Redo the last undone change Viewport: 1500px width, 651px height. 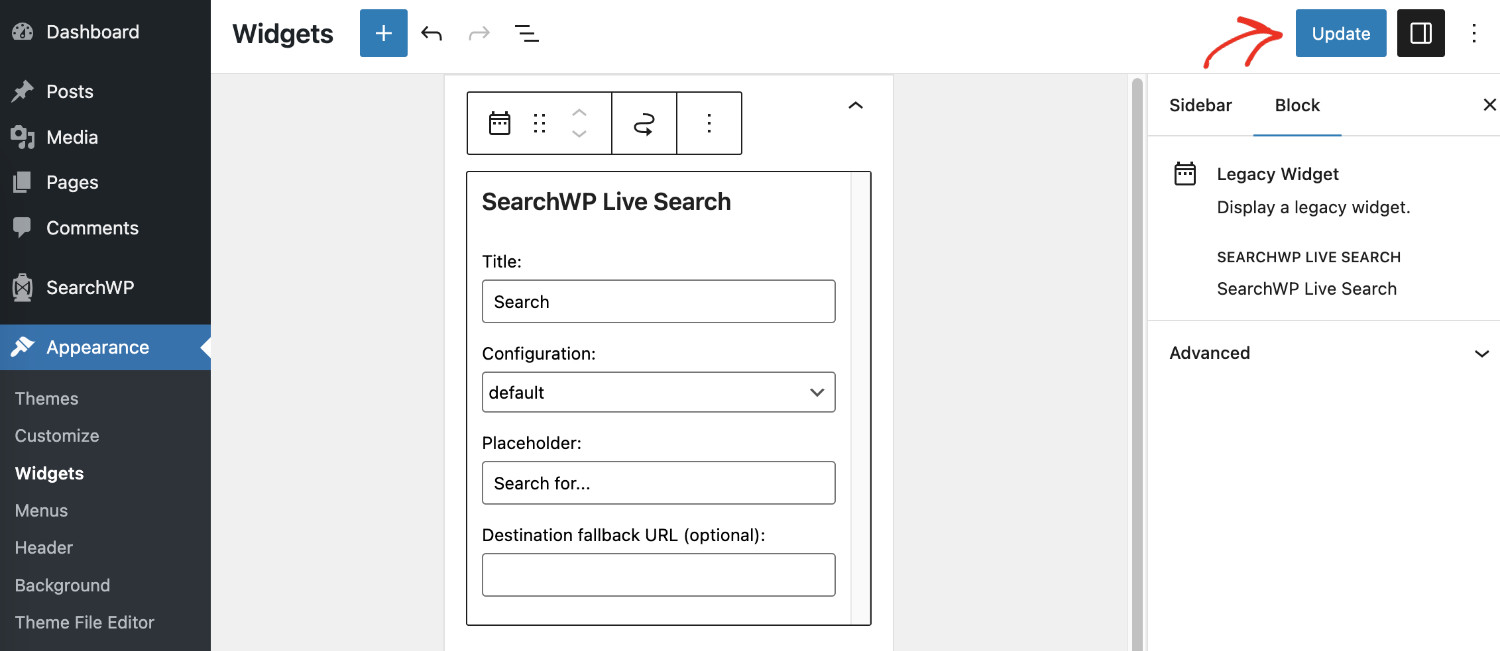(x=479, y=33)
